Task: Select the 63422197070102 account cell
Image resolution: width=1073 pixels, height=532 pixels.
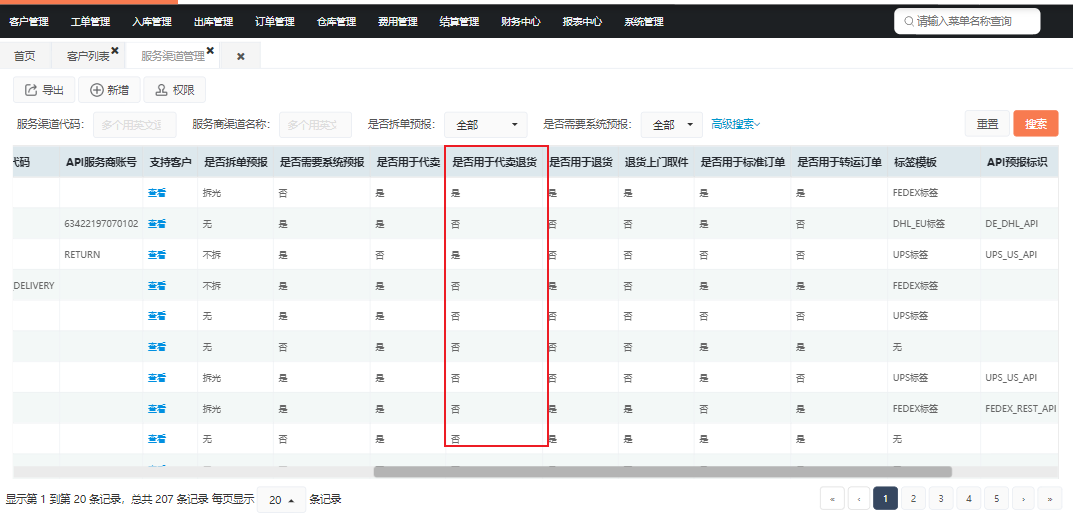Action: click(101, 223)
